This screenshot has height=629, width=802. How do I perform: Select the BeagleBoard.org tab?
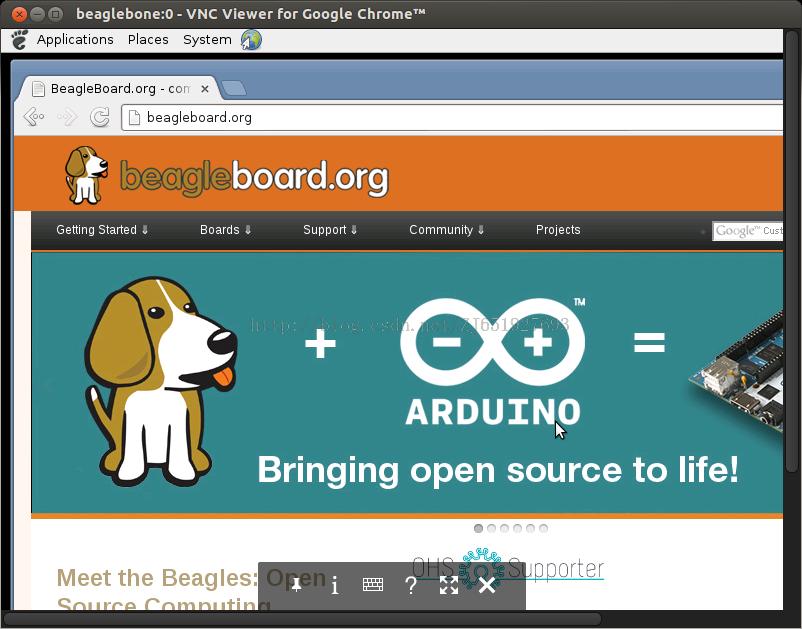[x=120, y=88]
